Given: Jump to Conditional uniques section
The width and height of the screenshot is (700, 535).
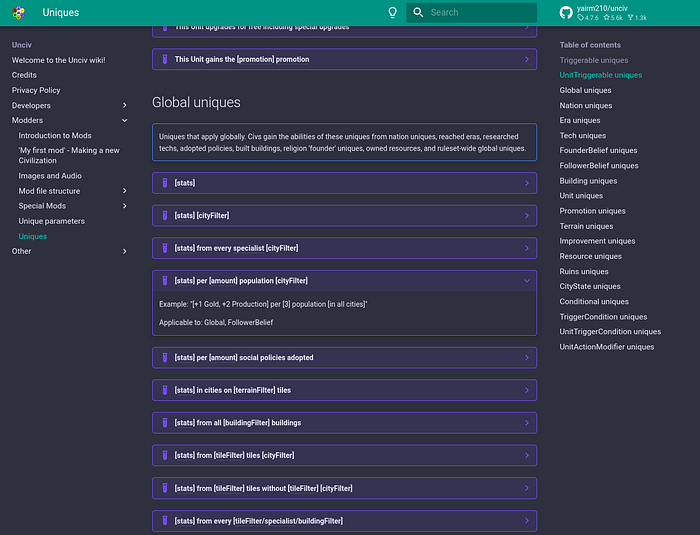Looking at the screenshot, I should click(594, 301).
